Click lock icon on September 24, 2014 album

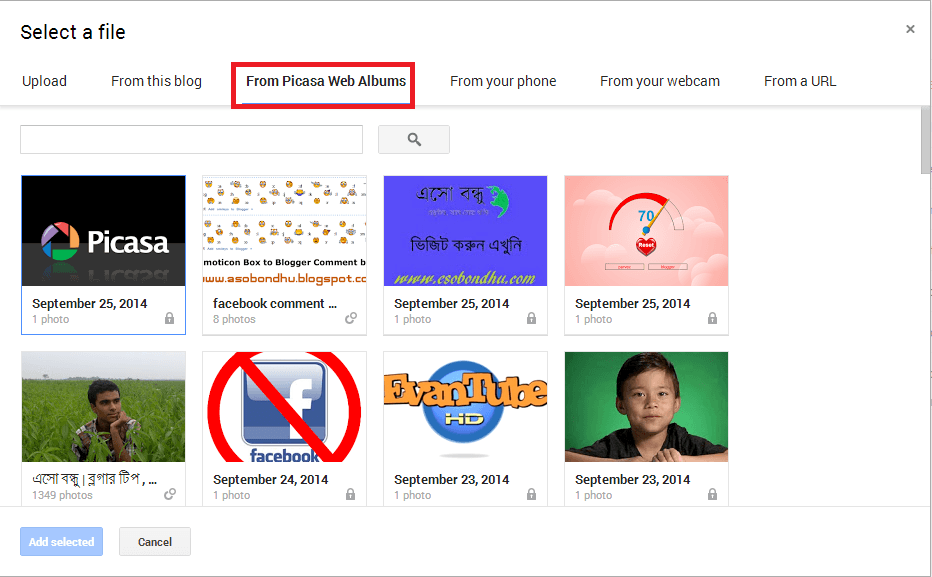click(x=351, y=494)
